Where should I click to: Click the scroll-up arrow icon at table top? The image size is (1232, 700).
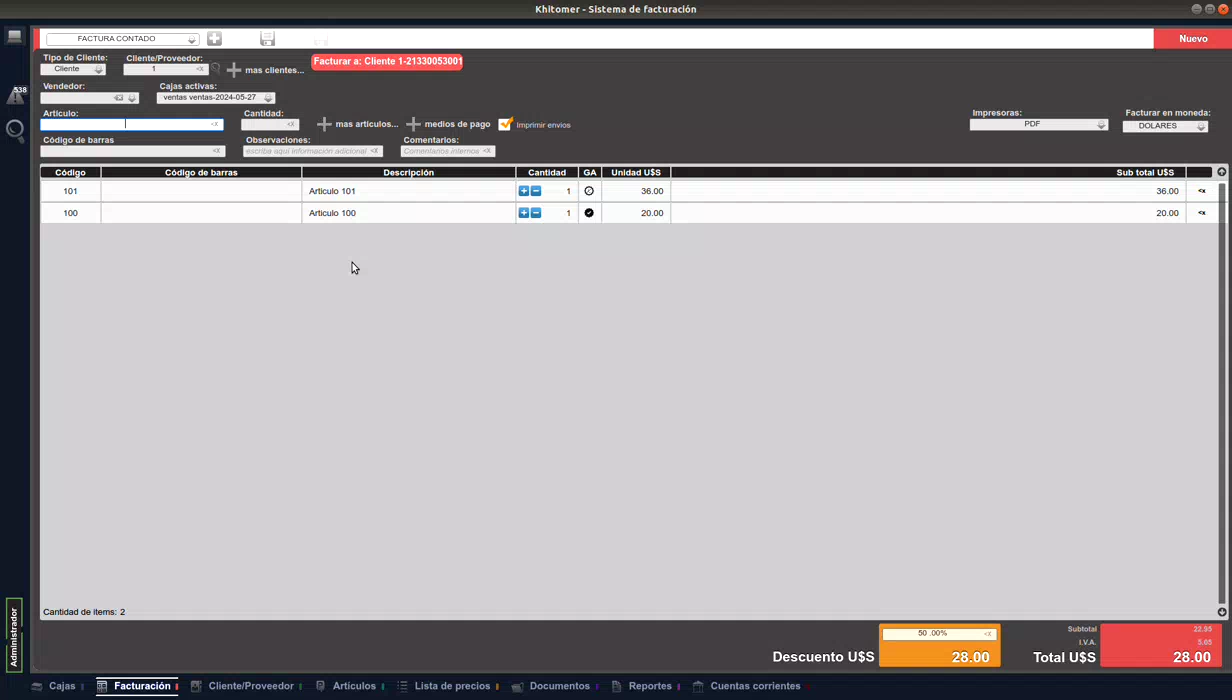click(x=1221, y=172)
